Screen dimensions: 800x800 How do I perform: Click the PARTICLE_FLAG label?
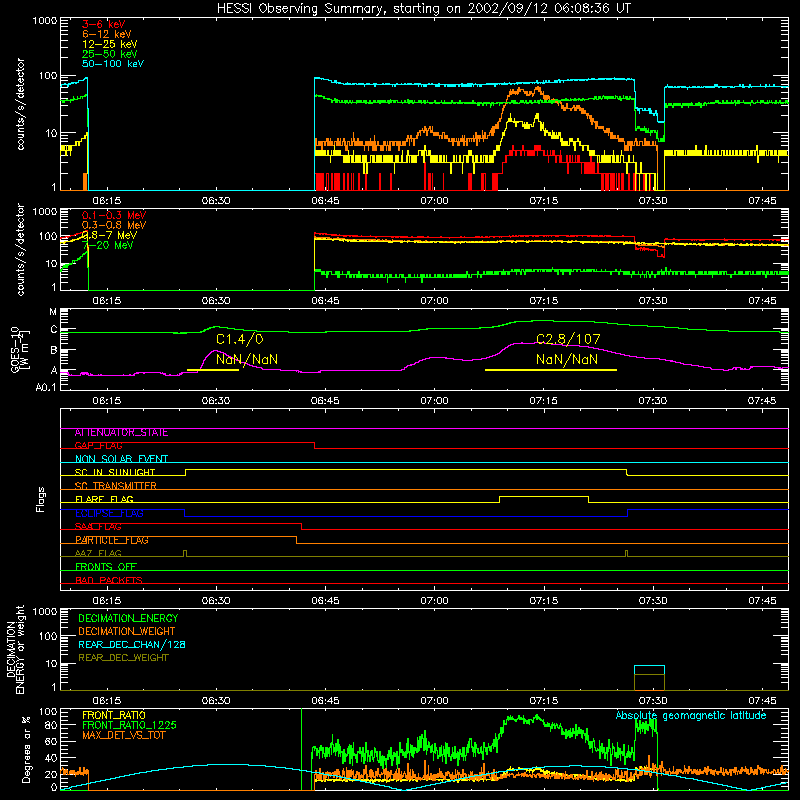coord(112,540)
